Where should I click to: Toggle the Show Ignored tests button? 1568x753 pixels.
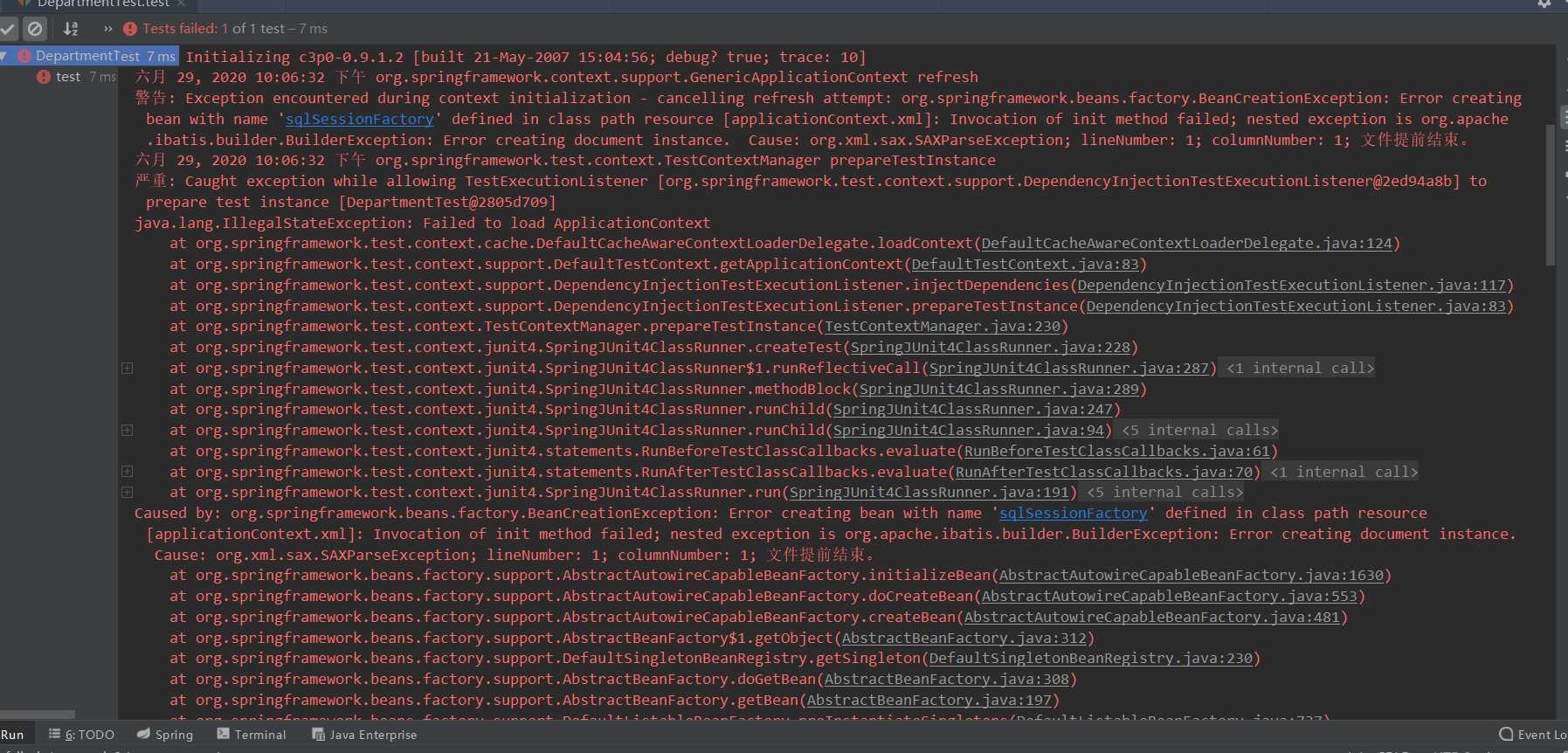tap(35, 29)
